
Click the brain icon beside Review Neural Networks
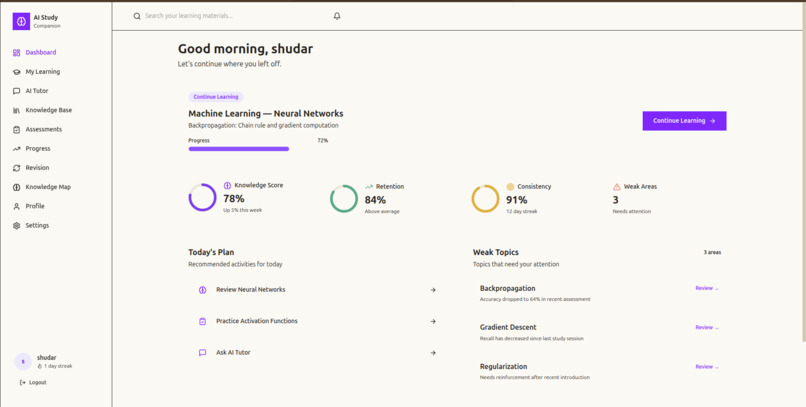coord(203,290)
